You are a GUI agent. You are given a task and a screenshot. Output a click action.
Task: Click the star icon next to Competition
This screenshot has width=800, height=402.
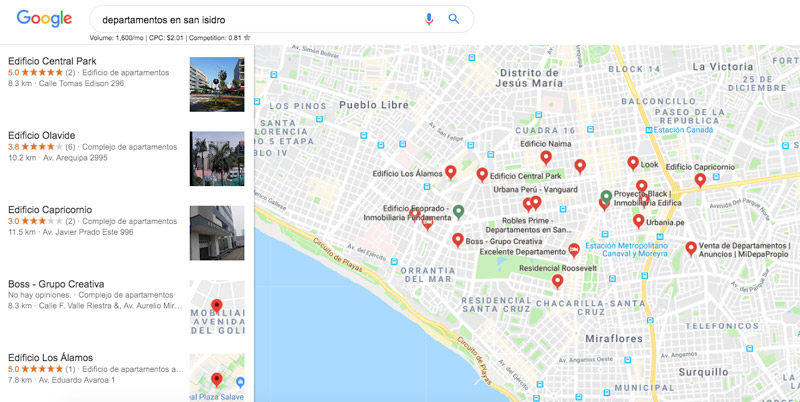pos(247,37)
